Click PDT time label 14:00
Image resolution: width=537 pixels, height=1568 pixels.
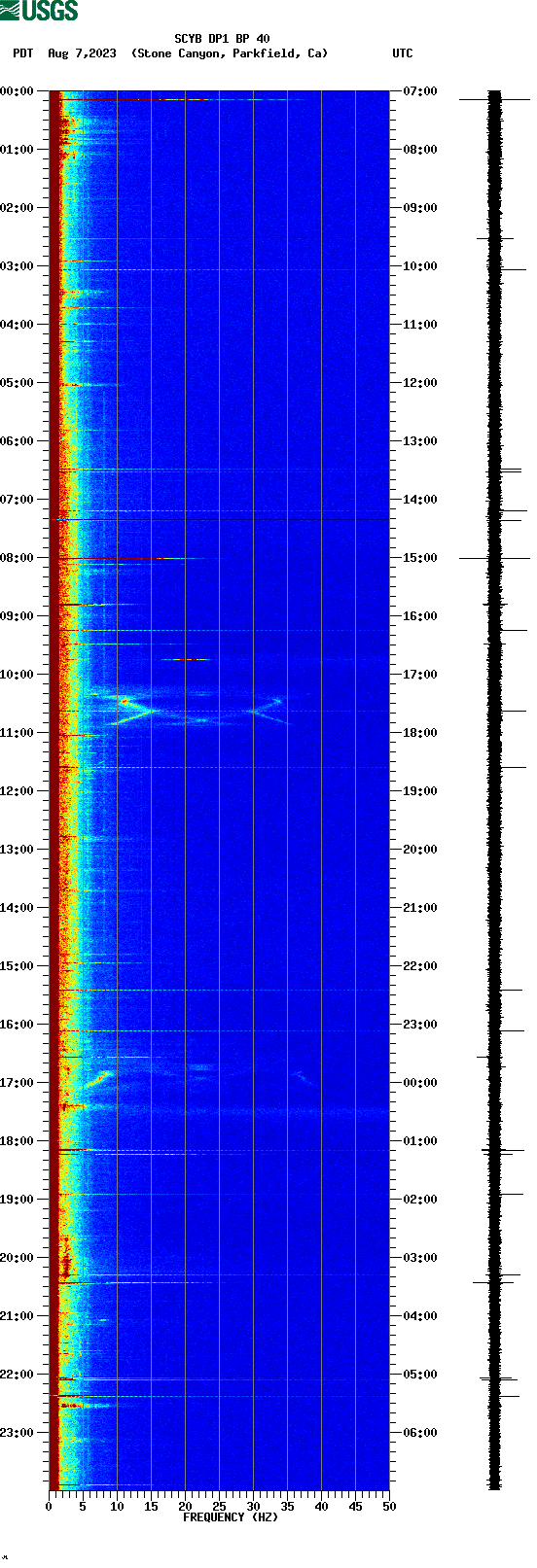click(x=18, y=908)
